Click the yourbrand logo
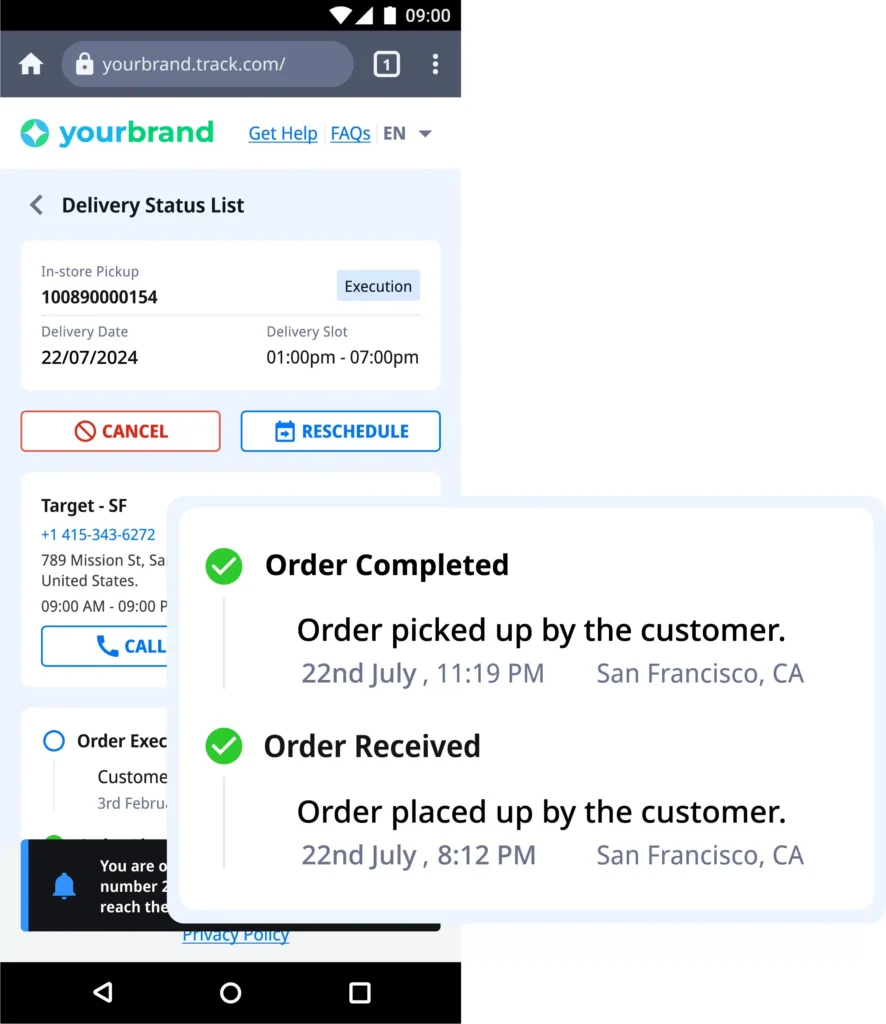This screenshot has width=886, height=1024. click(117, 133)
